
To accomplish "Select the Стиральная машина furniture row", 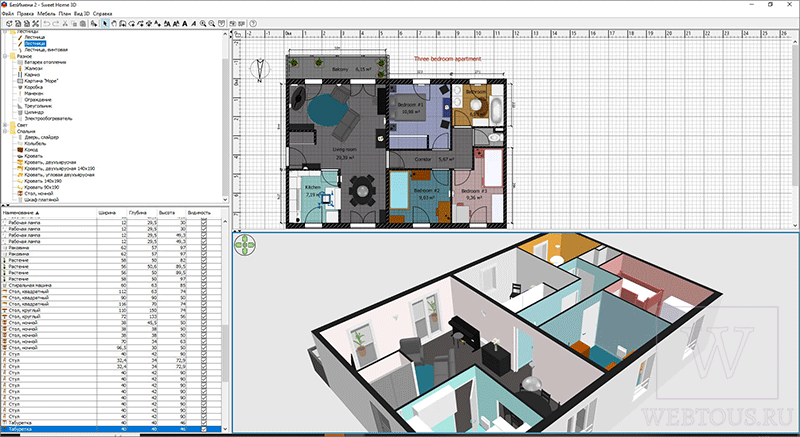I will [111, 286].
